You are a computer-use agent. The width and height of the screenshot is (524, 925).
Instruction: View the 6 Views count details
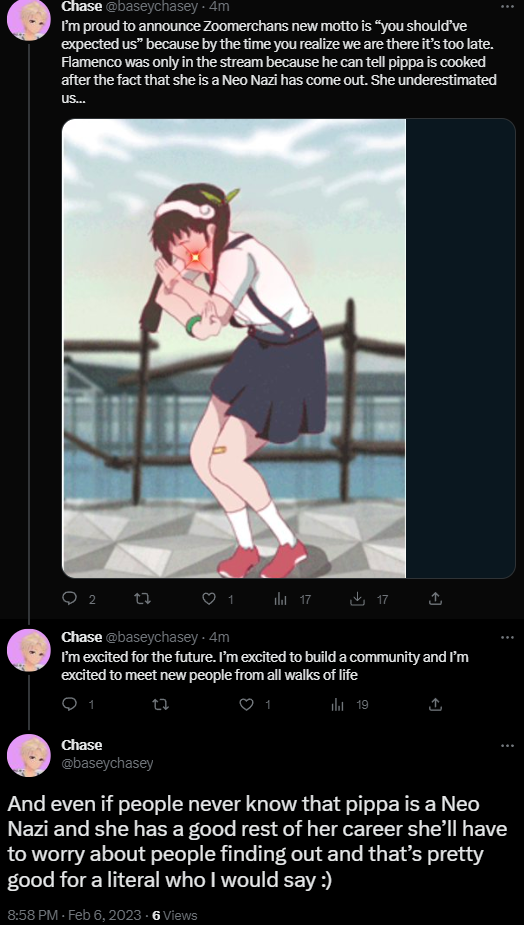tap(175, 915)
